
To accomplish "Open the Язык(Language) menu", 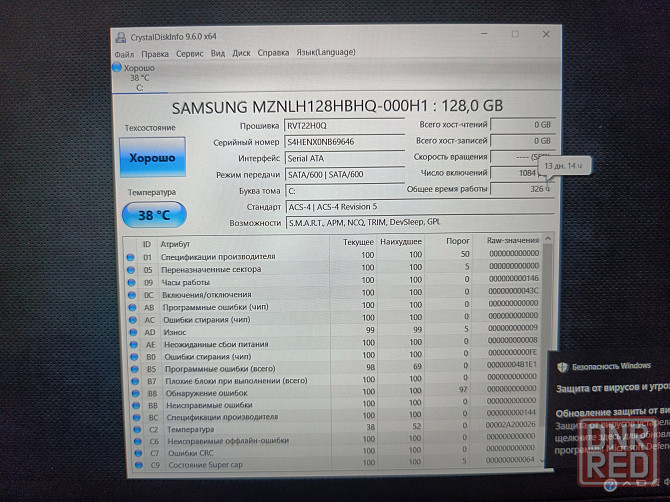I will [x=326, y=52].
